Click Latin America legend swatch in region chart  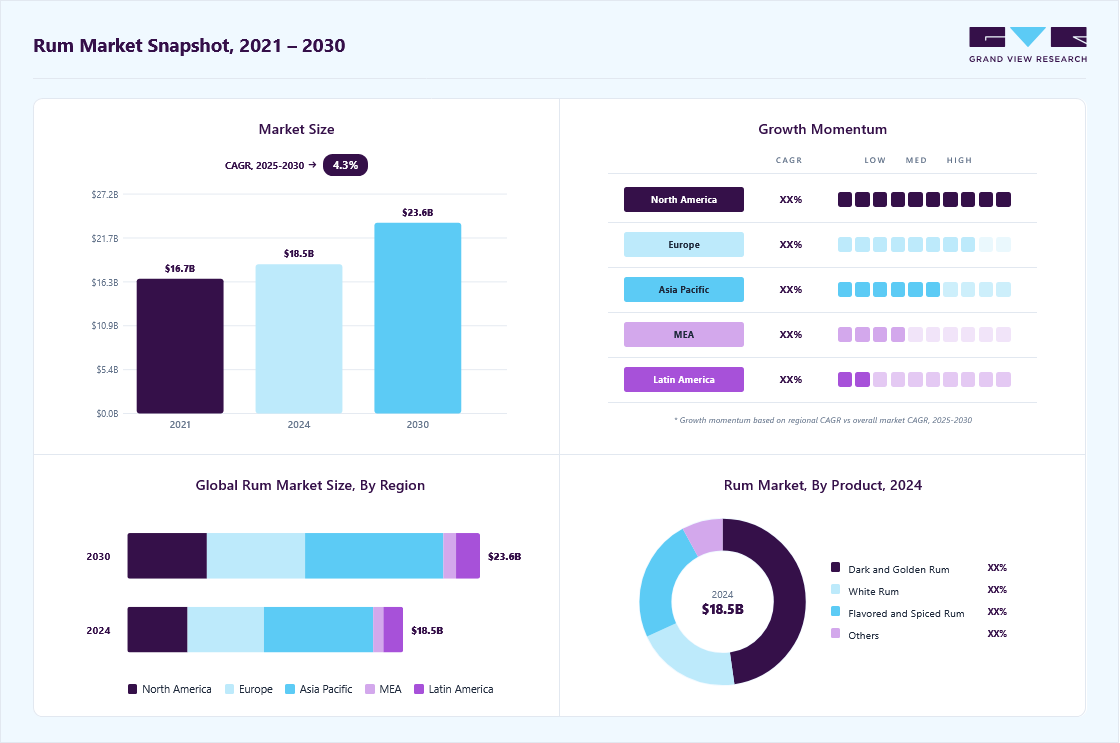pyautogui.click(x=419, y=689)
